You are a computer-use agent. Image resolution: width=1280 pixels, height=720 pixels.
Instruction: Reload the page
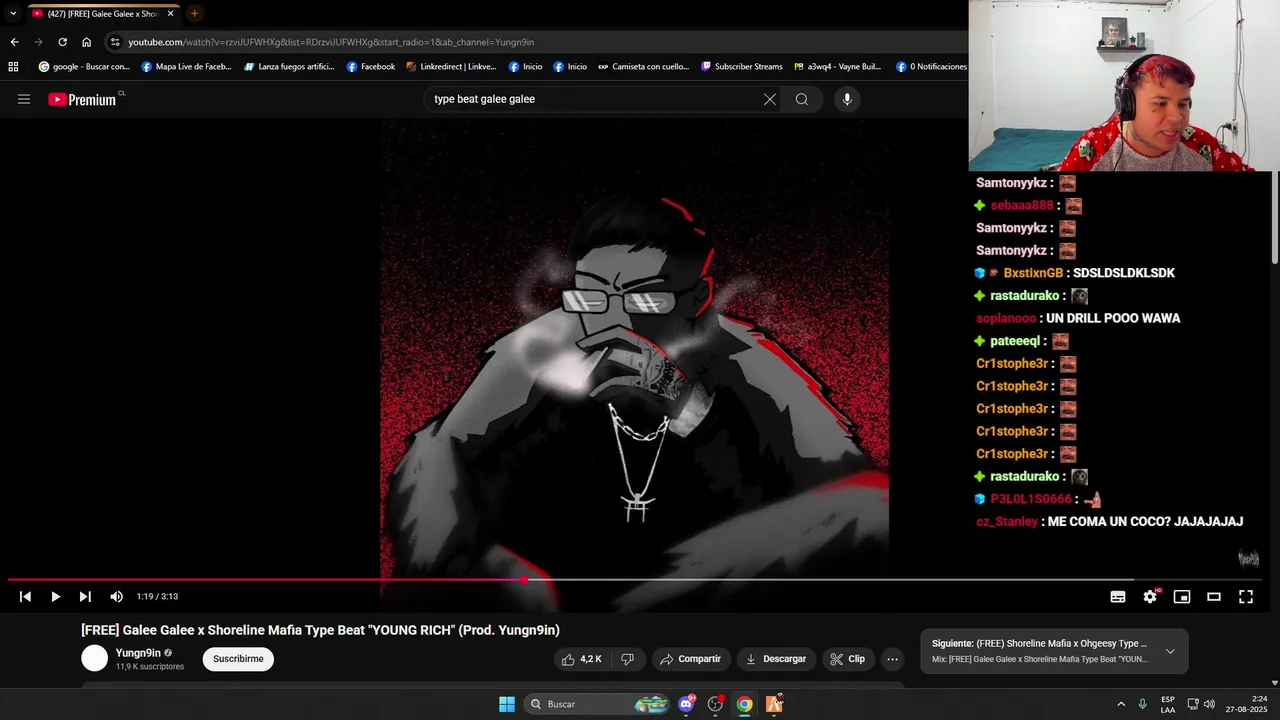point(62,42)
